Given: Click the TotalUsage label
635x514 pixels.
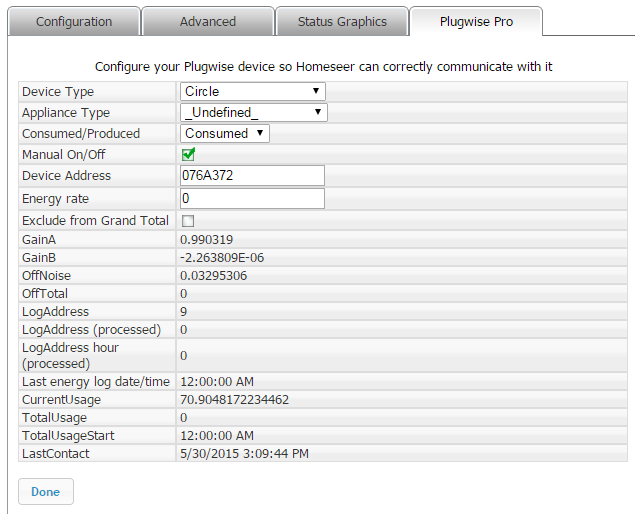Looking at the screenshot, I should (x=54, y=418).
